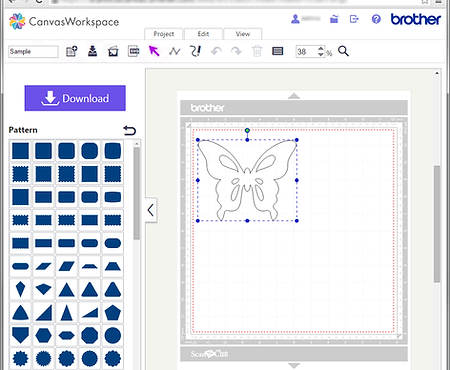Click the magnifier zoom icon

(343, 51)
